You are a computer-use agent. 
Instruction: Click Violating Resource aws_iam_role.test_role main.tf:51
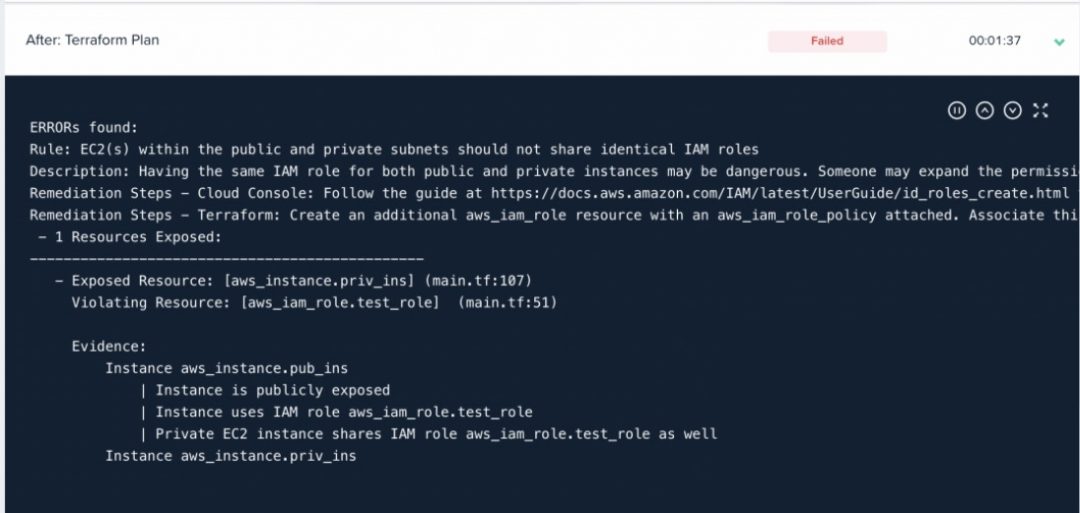(x=314, y=302)
